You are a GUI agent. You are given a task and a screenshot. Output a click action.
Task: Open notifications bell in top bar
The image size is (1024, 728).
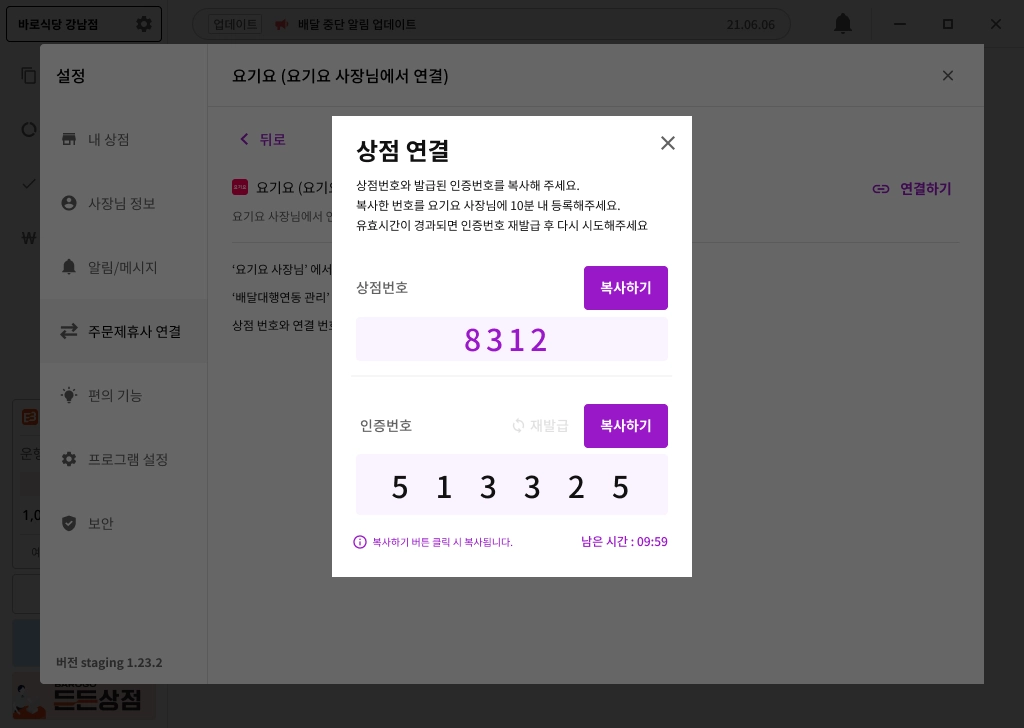pyautogui.click(x=843, y=24)
